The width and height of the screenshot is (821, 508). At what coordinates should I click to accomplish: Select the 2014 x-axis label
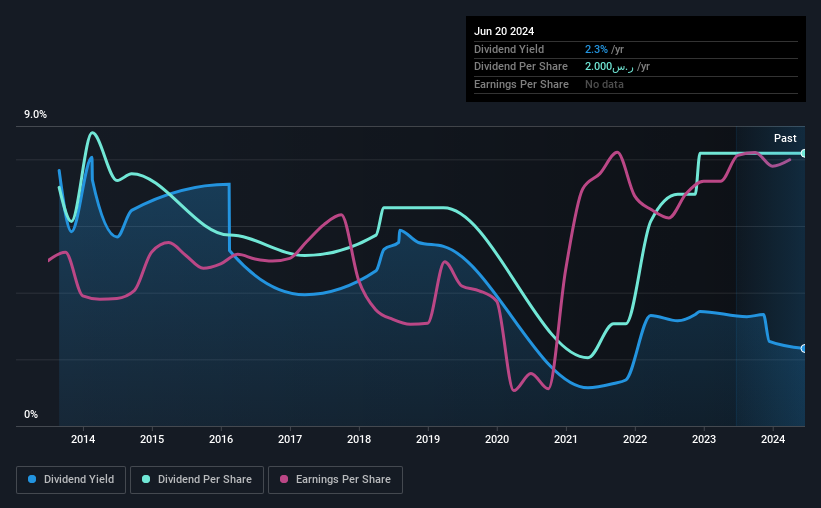coord(83,439)
